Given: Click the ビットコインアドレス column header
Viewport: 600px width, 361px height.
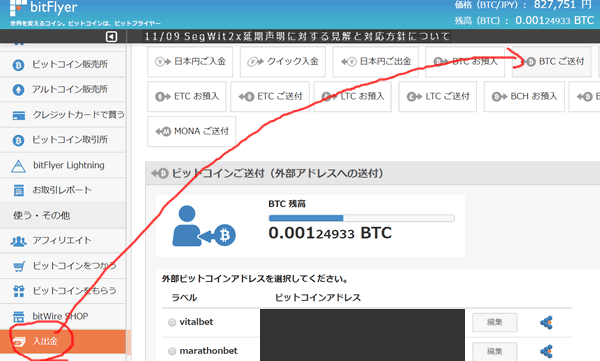Looking at the screenshot, I should (x=318, y=298).
